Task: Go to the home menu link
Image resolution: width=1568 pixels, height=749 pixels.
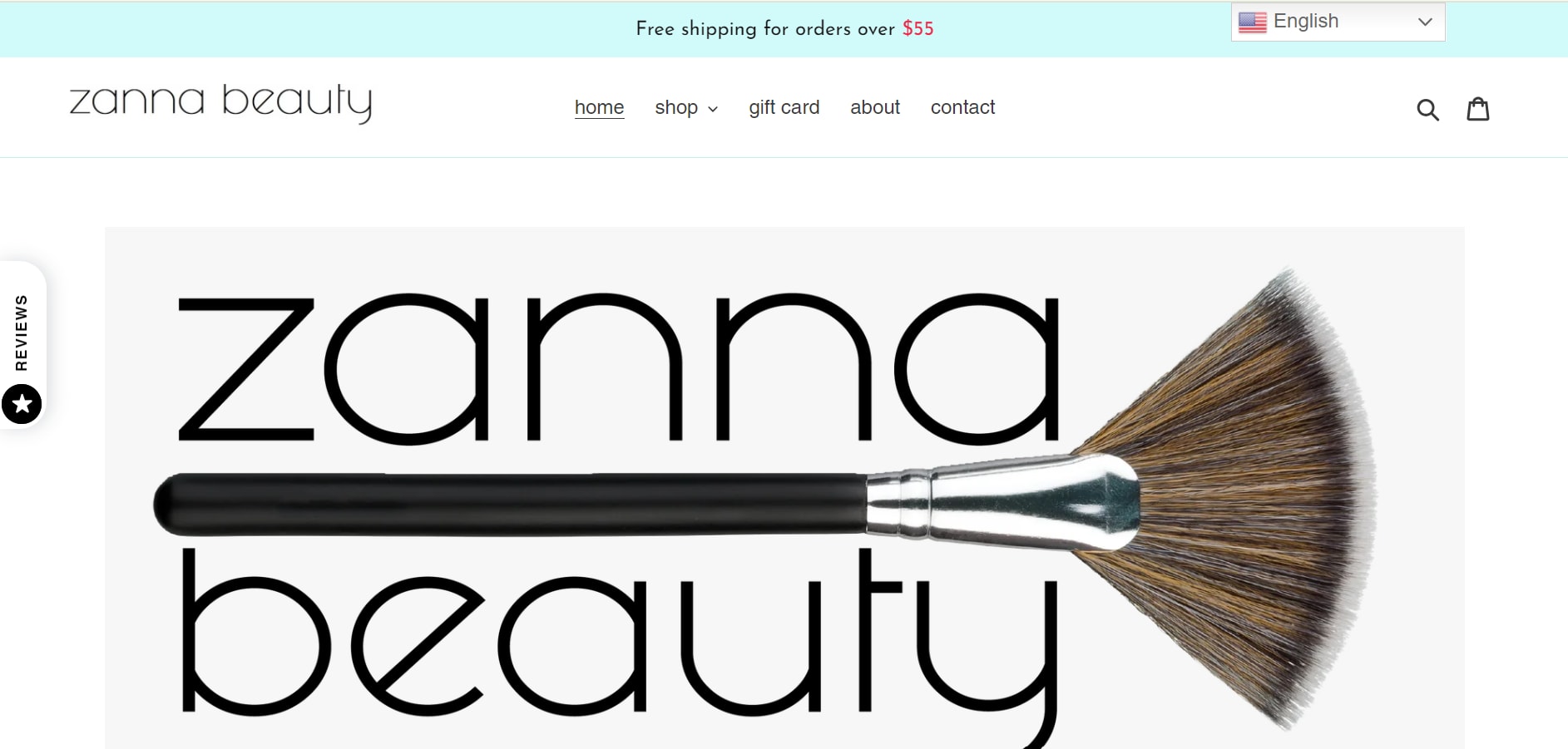Action: 599,107
